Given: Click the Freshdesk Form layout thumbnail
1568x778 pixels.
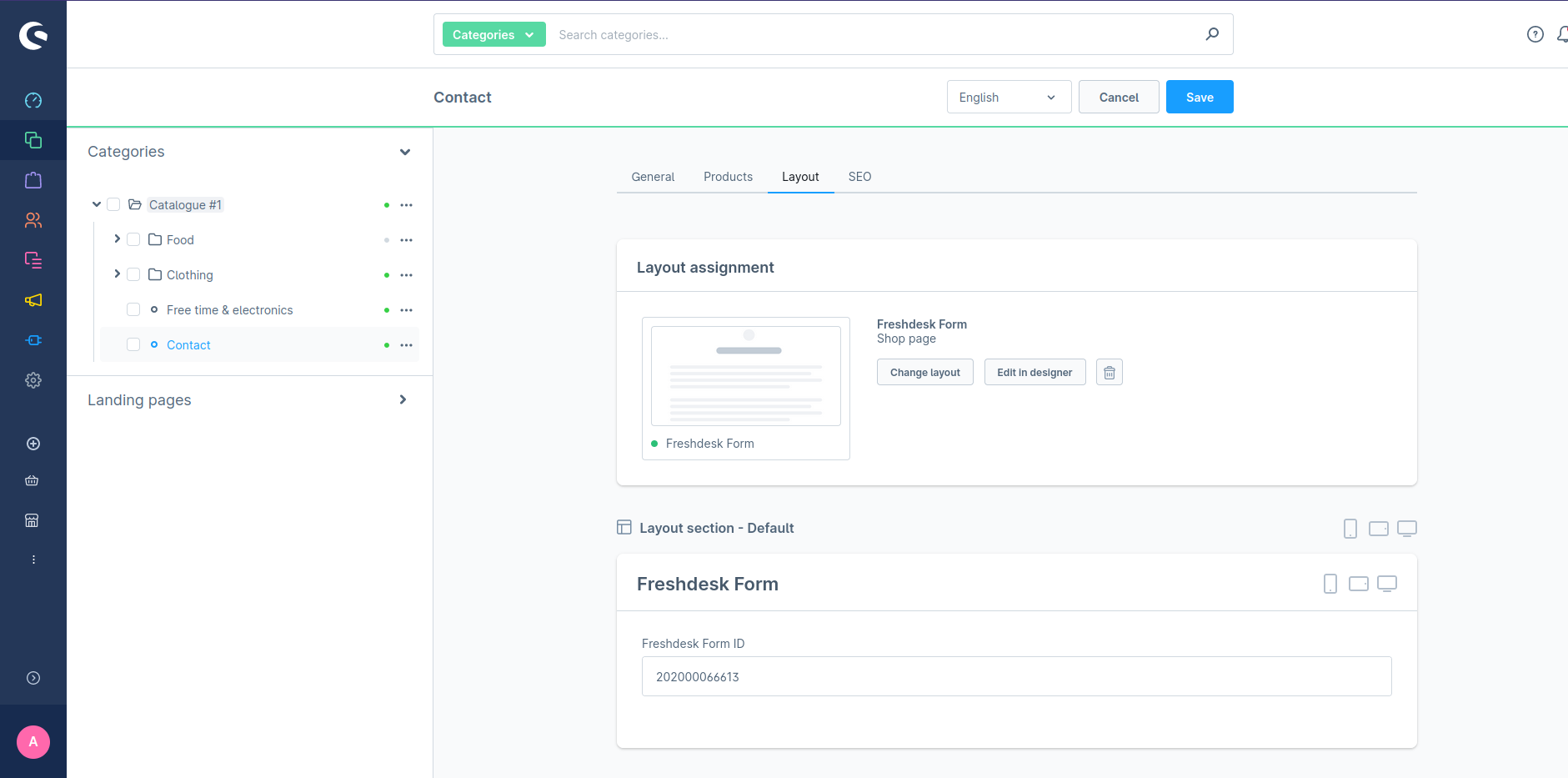Looking at the screenshot, I should coord(746,389).
